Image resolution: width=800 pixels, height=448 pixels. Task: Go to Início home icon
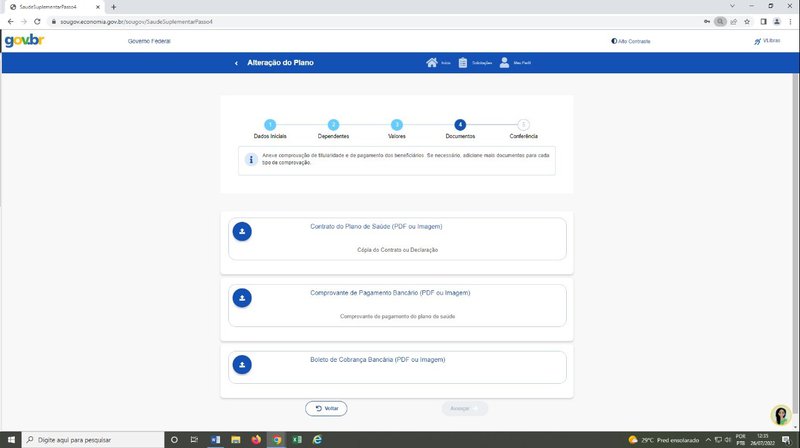pos(432,63)
